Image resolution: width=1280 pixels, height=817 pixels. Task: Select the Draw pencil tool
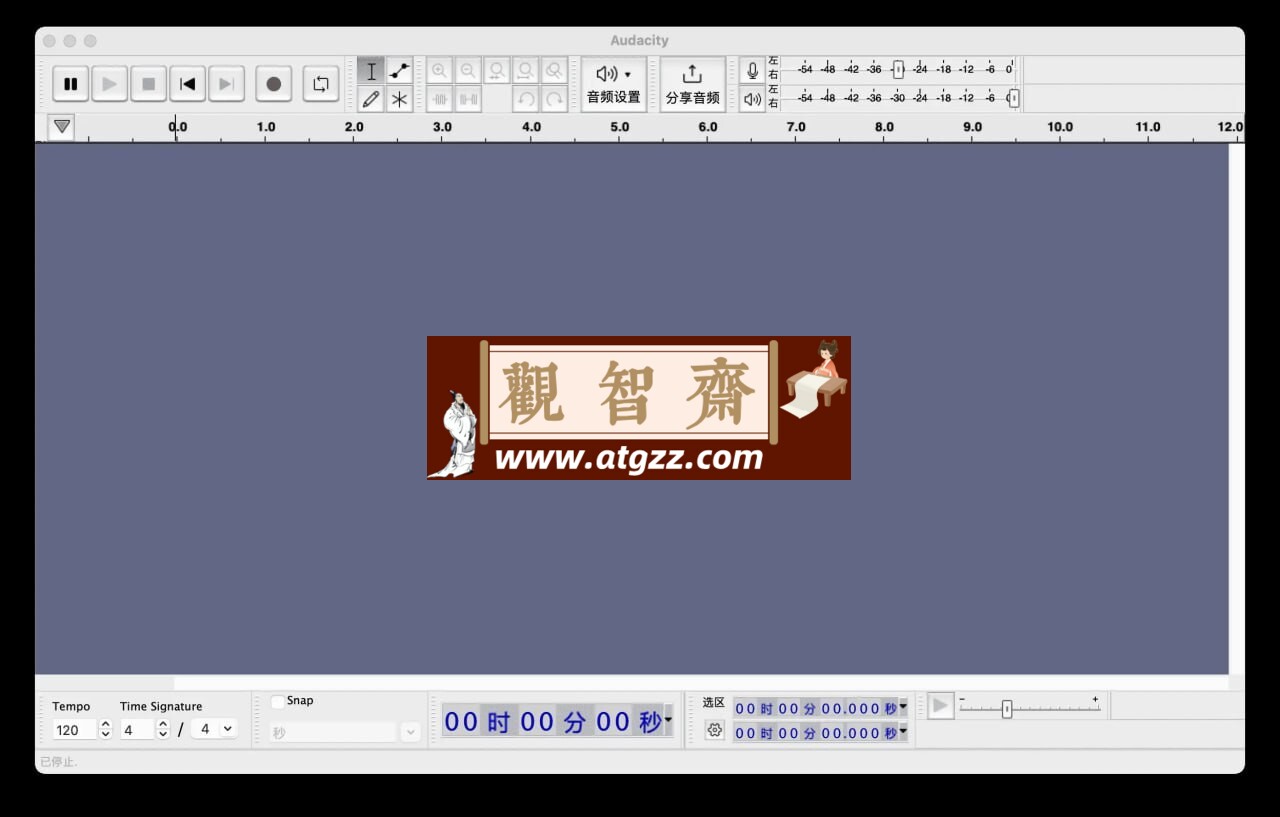(371, 99)
